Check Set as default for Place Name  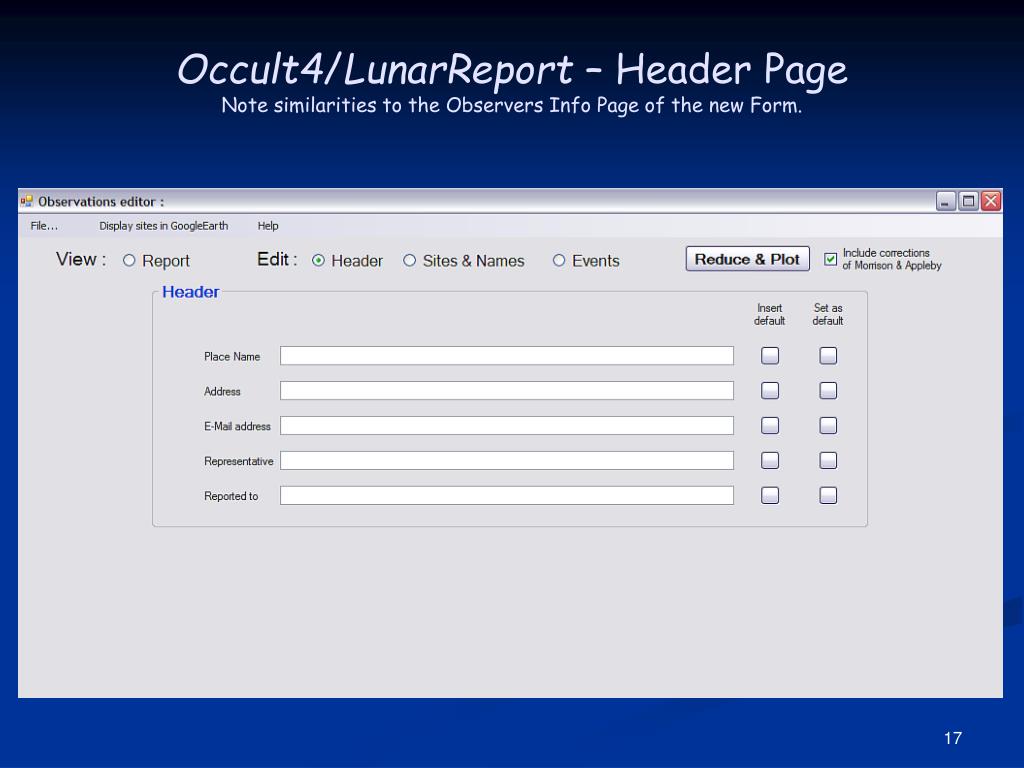click(828, 356)
